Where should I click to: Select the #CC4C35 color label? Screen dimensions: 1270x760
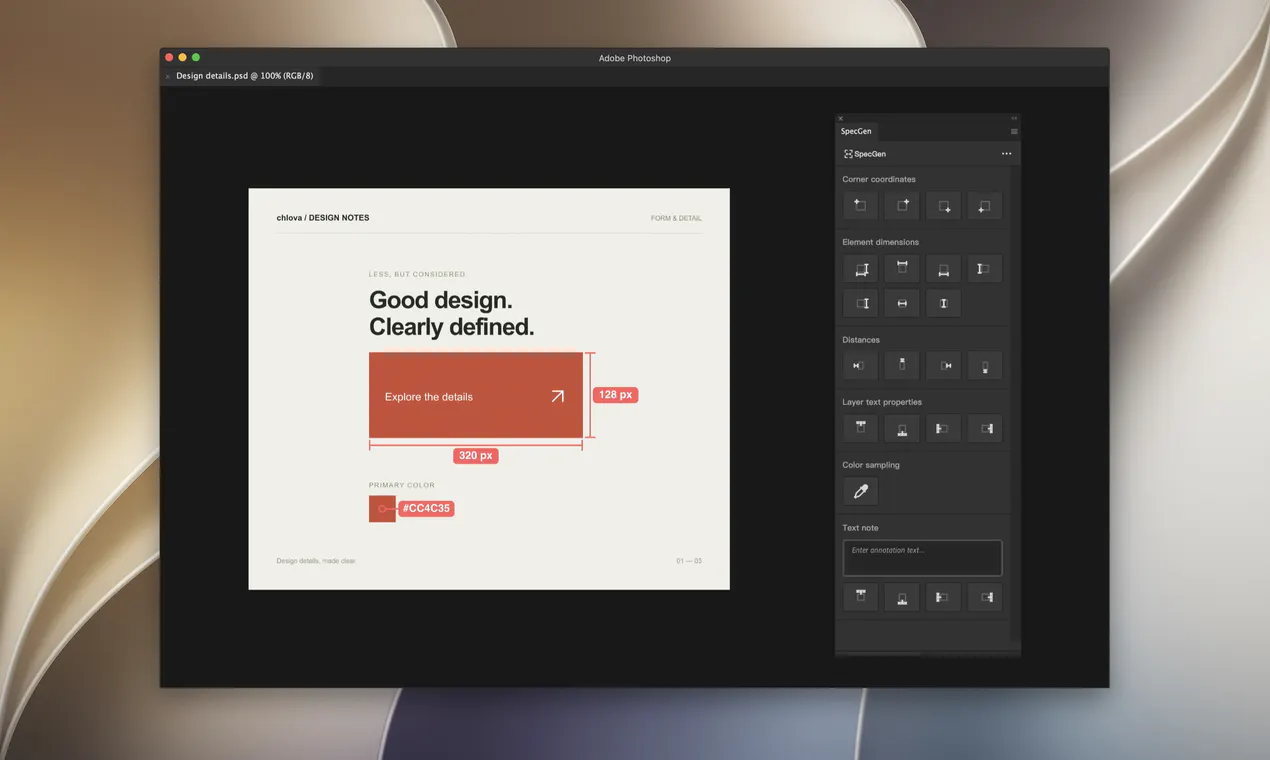427,509
